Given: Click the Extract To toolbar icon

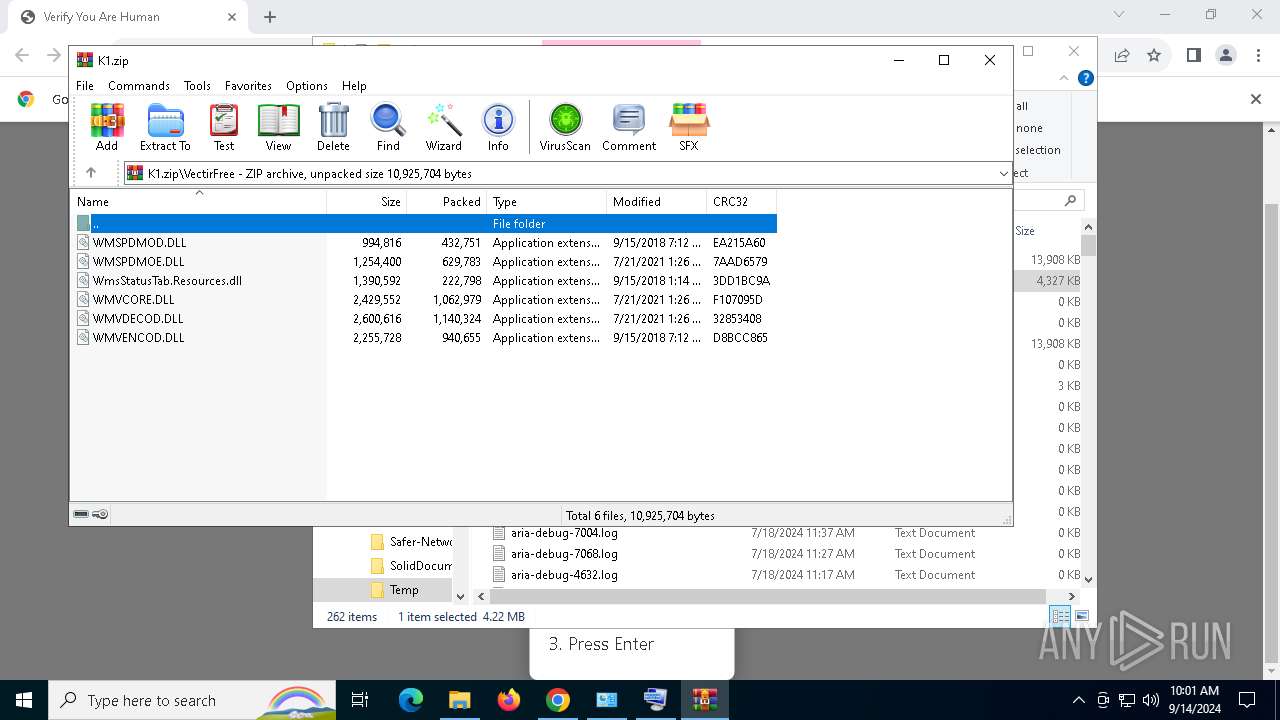Looking at the screenshot, I should (165, 128).
